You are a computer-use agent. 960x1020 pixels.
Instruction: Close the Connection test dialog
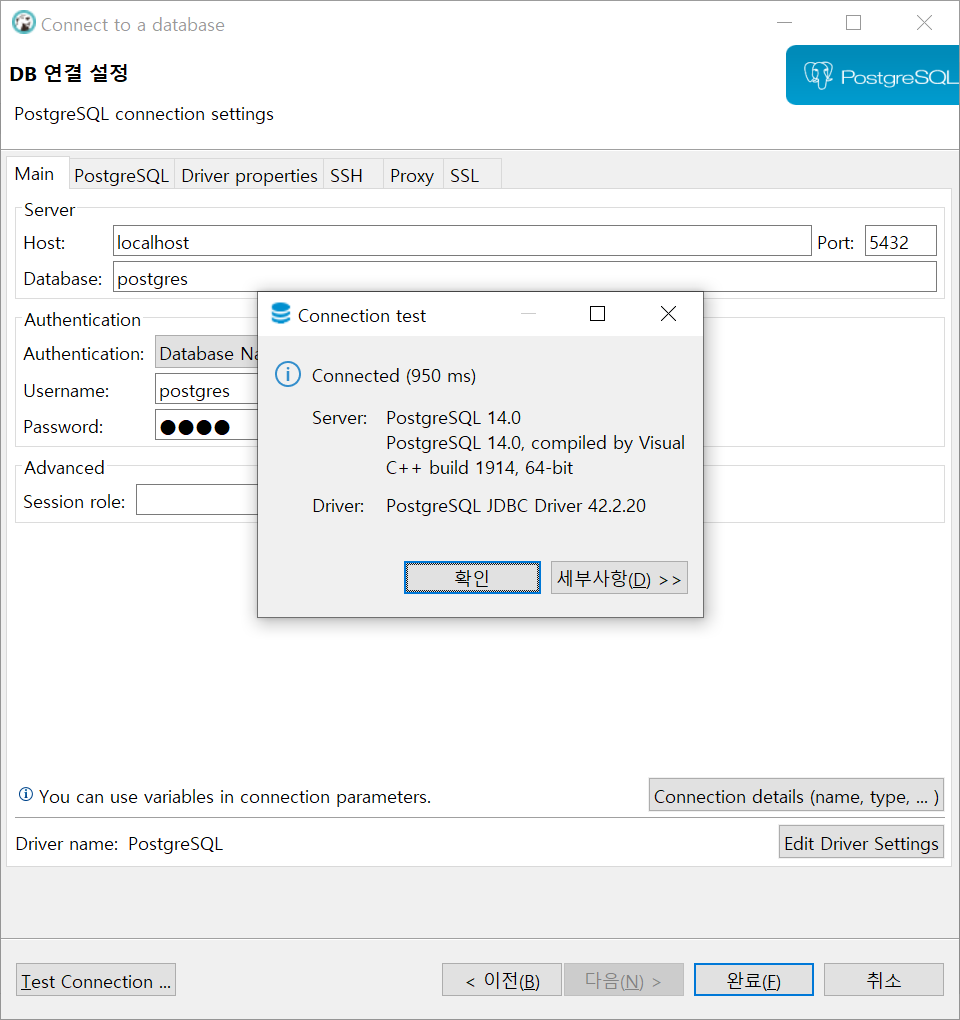click(668, 314)
